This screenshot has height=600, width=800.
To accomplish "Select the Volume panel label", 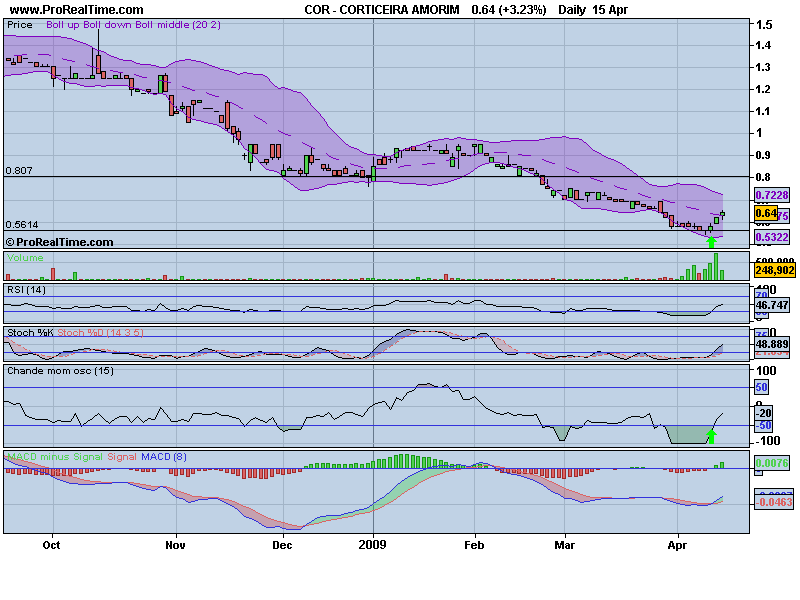I will pos(25,258).
